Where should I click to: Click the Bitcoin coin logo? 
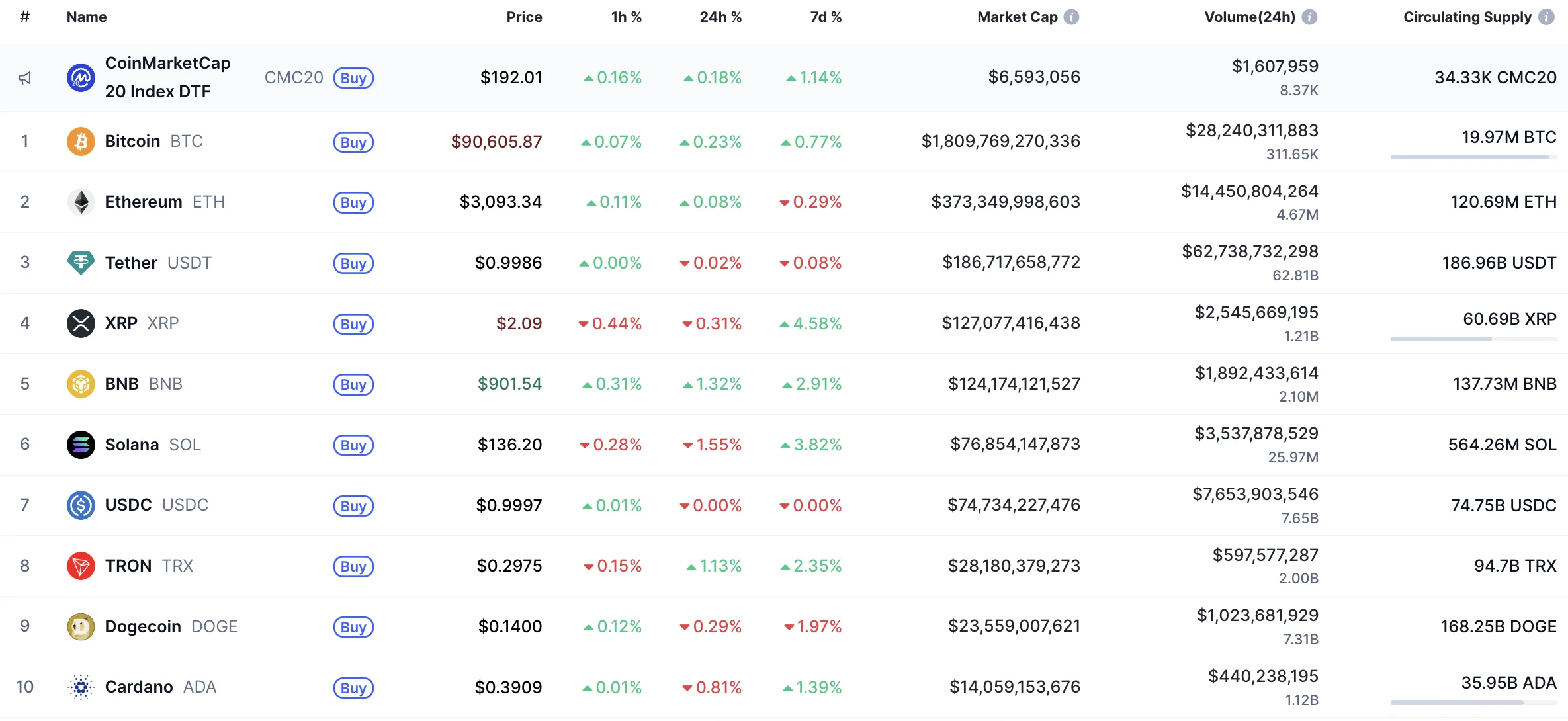point(80,141)
